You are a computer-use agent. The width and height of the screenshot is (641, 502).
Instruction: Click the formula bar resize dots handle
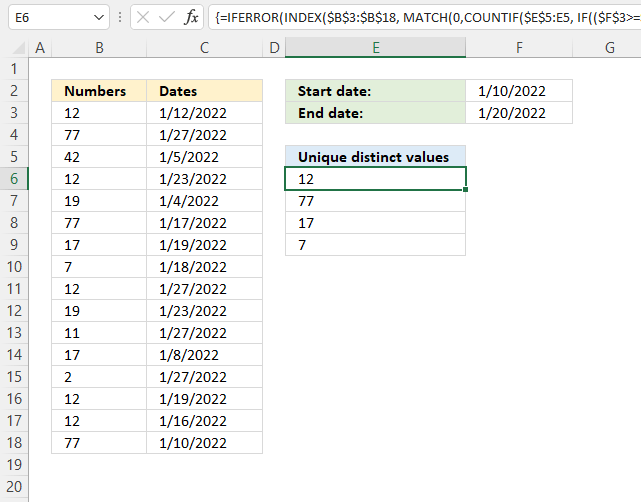point(120,17)
